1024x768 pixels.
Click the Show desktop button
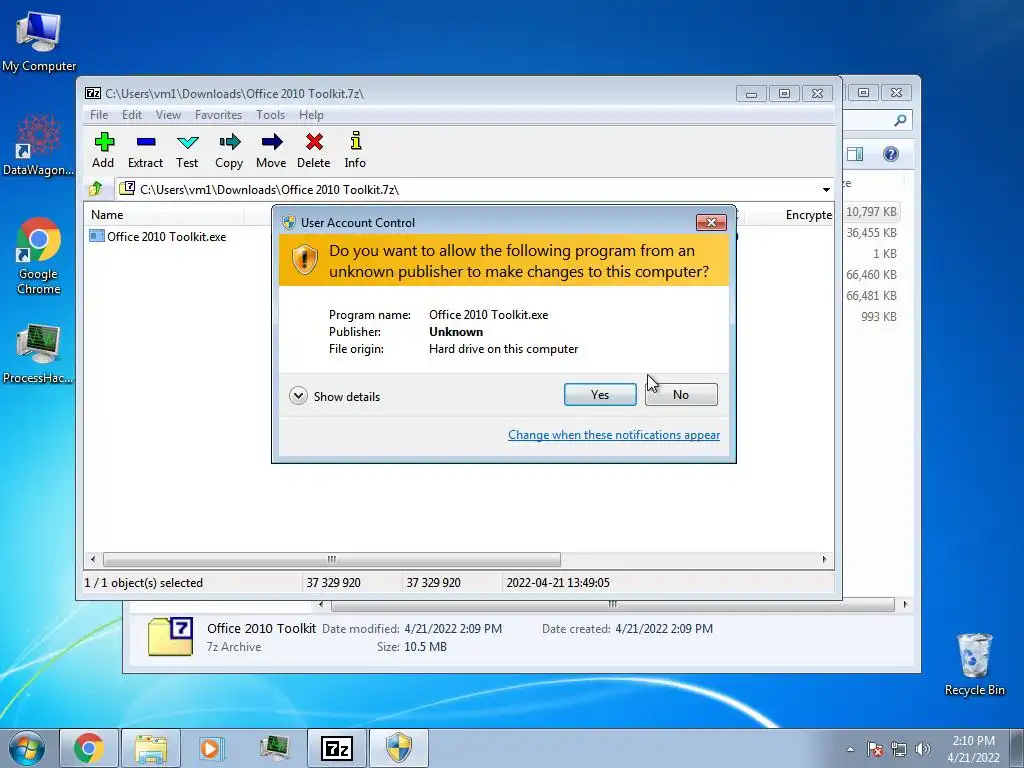click(x=1017, y=748)
